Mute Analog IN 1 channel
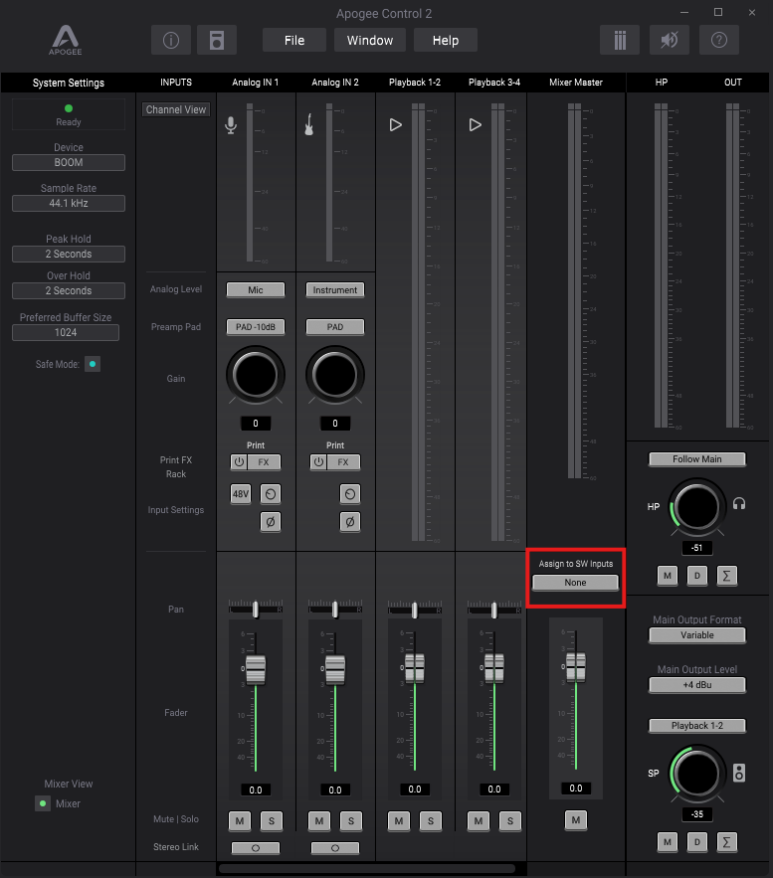This screenshot has height=878, width=773. pyautogui.click(x=240, y=821)
